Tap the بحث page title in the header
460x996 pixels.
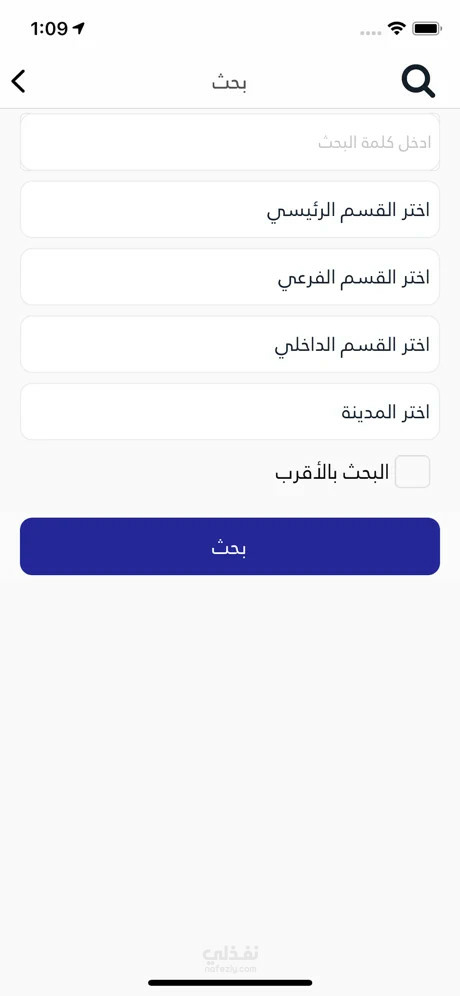pyautogui.click(x=229, y=83)
